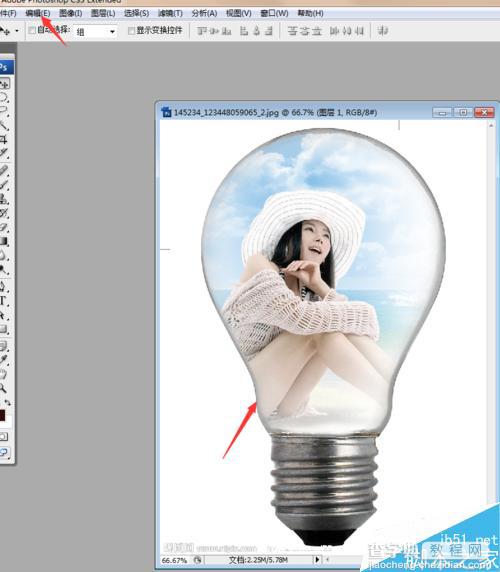This screenshot has height=572, width=500.
Task: Open the 组 auto-select dropdown
Action: point(95,32)
